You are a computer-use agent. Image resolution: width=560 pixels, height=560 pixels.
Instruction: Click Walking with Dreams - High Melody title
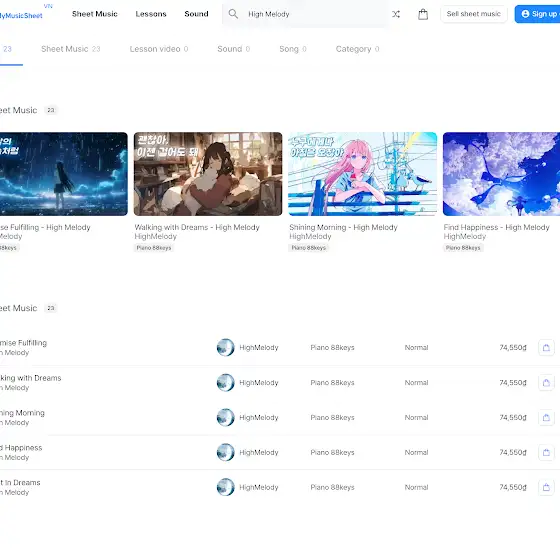coord(197,227)
